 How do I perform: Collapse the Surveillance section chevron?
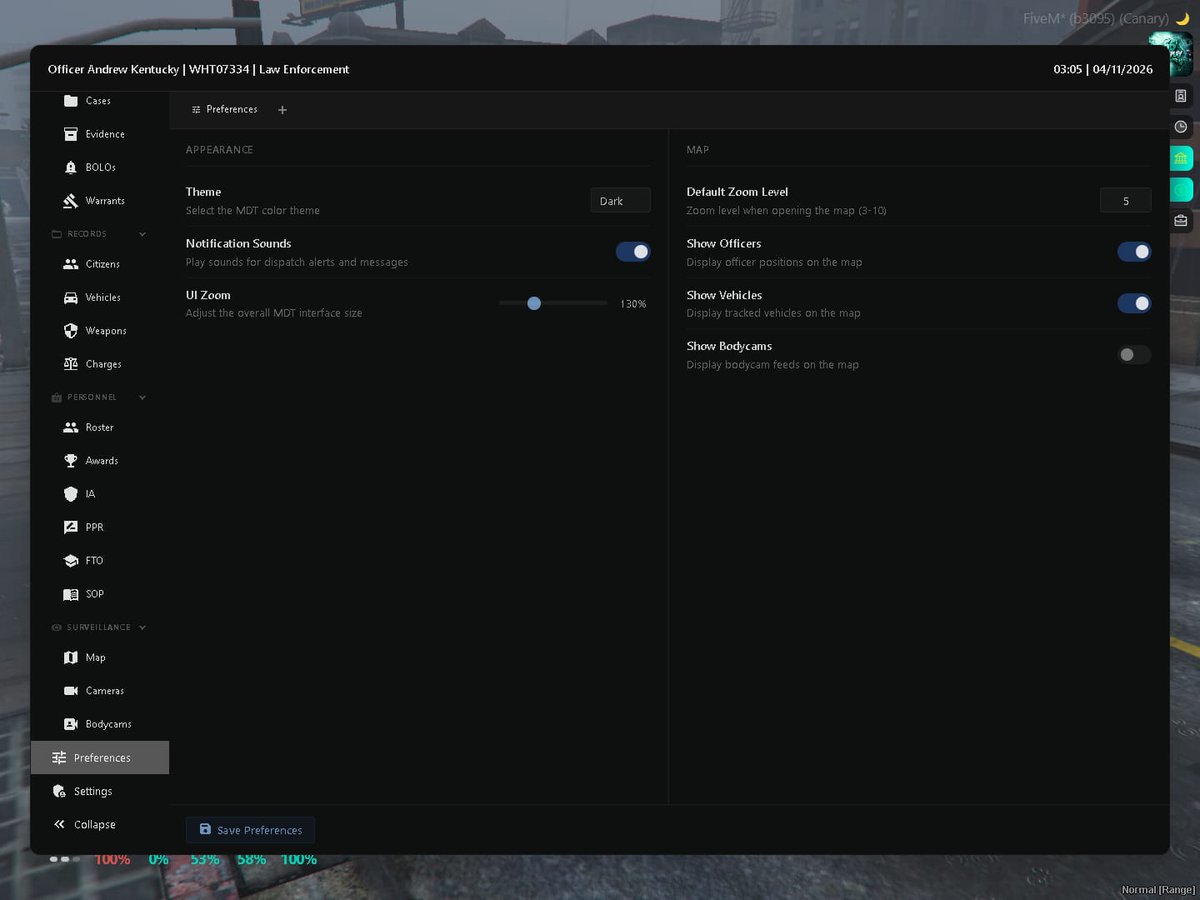(142, 627)
